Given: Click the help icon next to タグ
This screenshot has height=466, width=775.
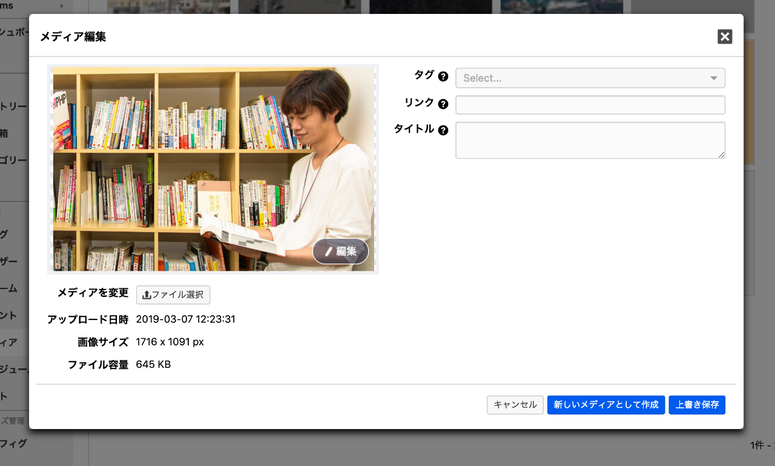Looking at the screenshot, I should pos(443,76).
